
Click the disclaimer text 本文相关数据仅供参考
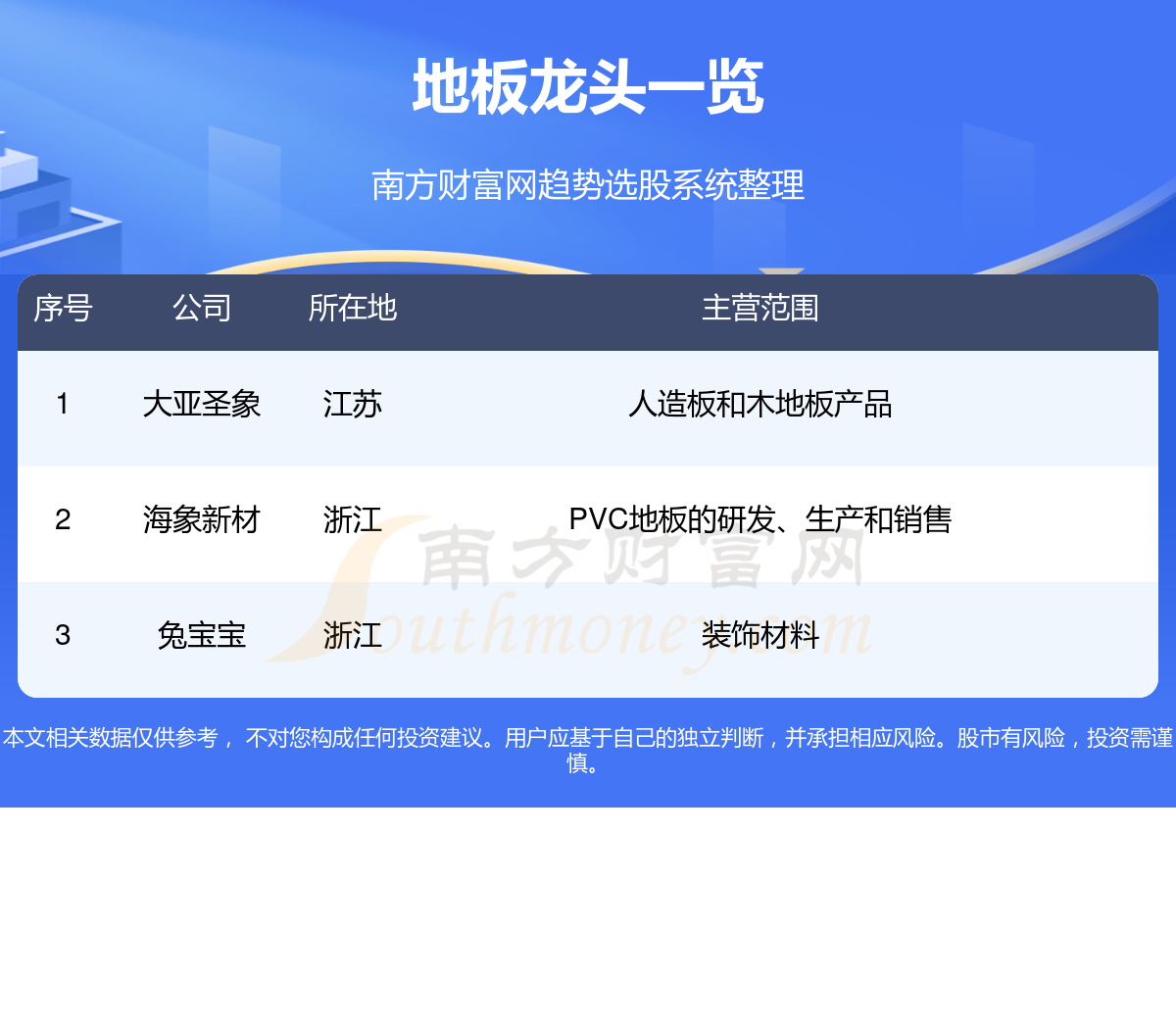click(x=111, y=738)
